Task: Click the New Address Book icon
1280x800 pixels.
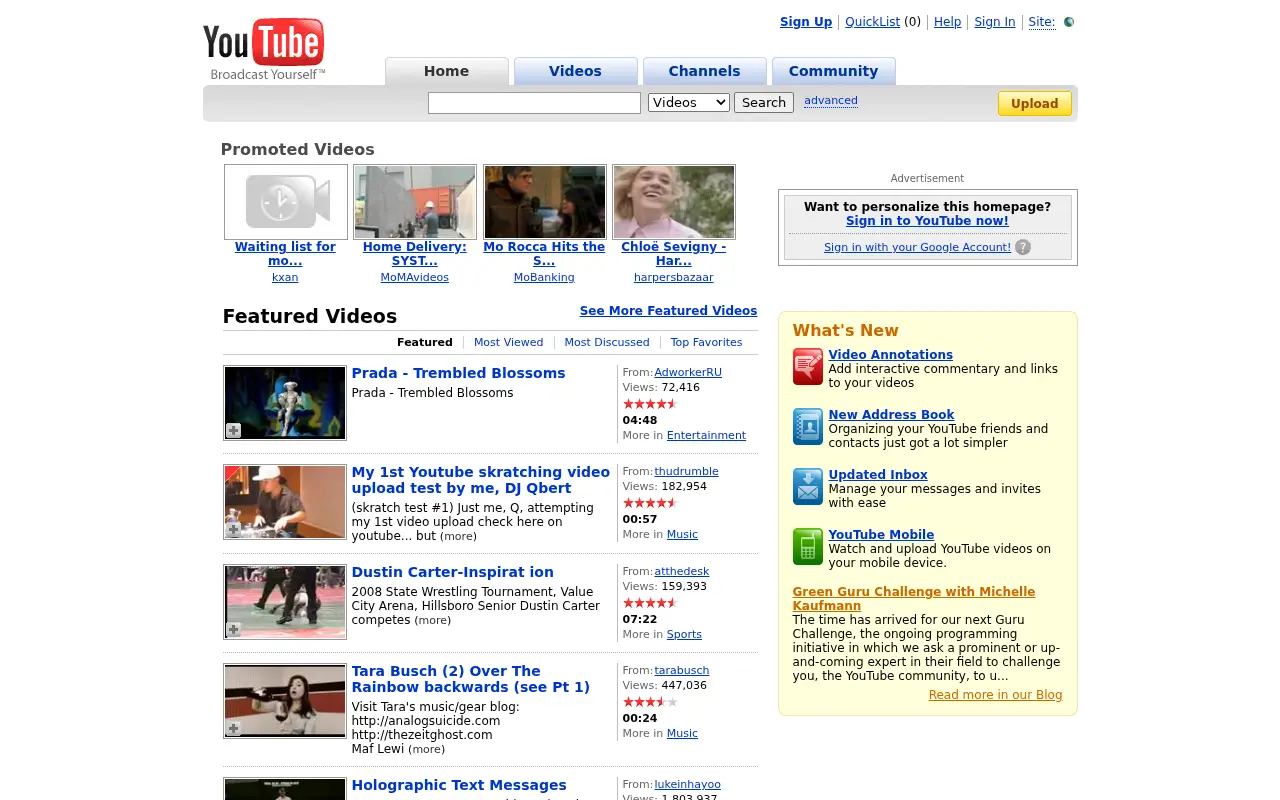Action: [x=808, y=427]
